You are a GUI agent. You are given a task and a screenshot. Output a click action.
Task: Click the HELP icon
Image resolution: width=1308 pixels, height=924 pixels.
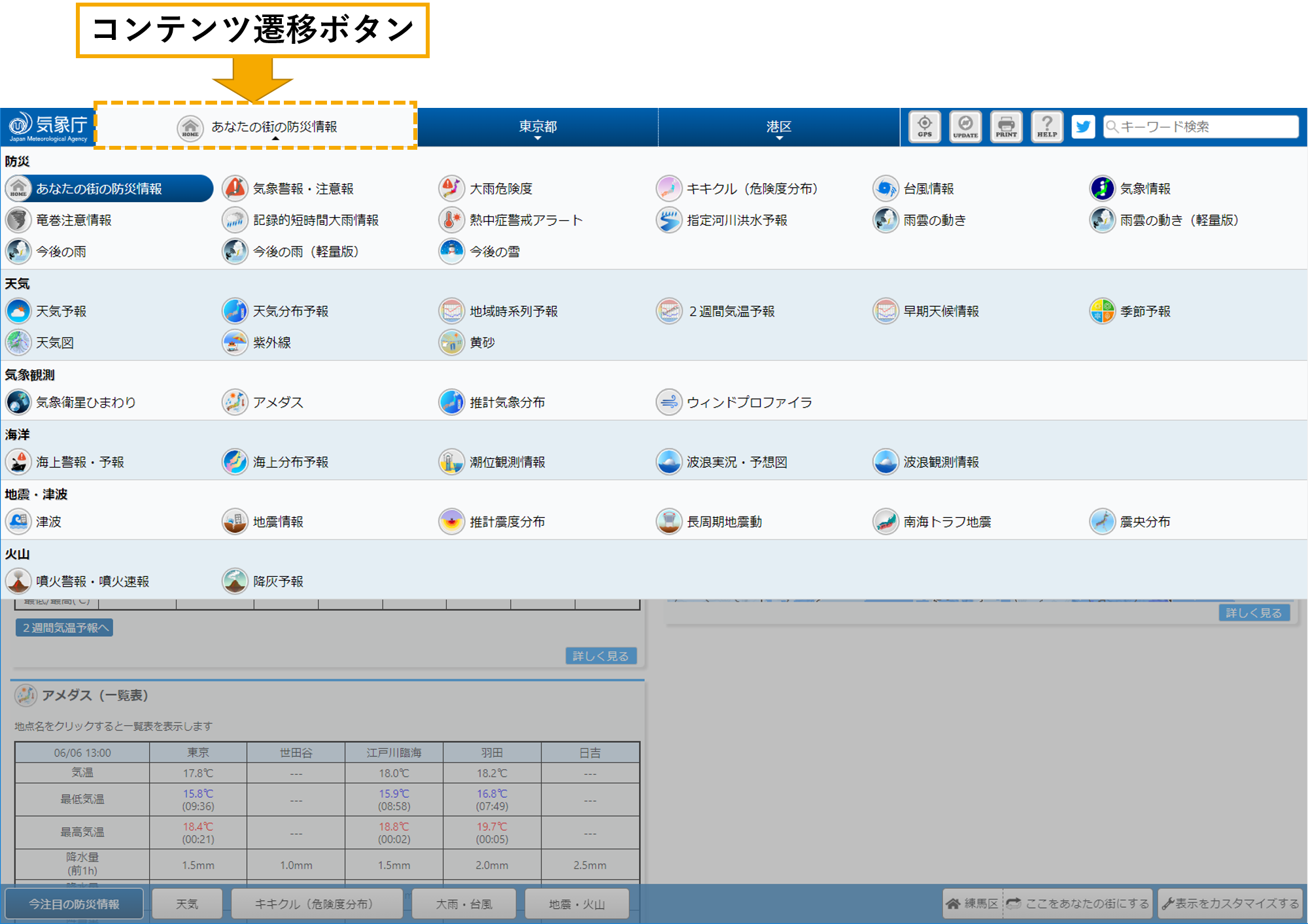pyautogui.click(x=1046, y=127)
